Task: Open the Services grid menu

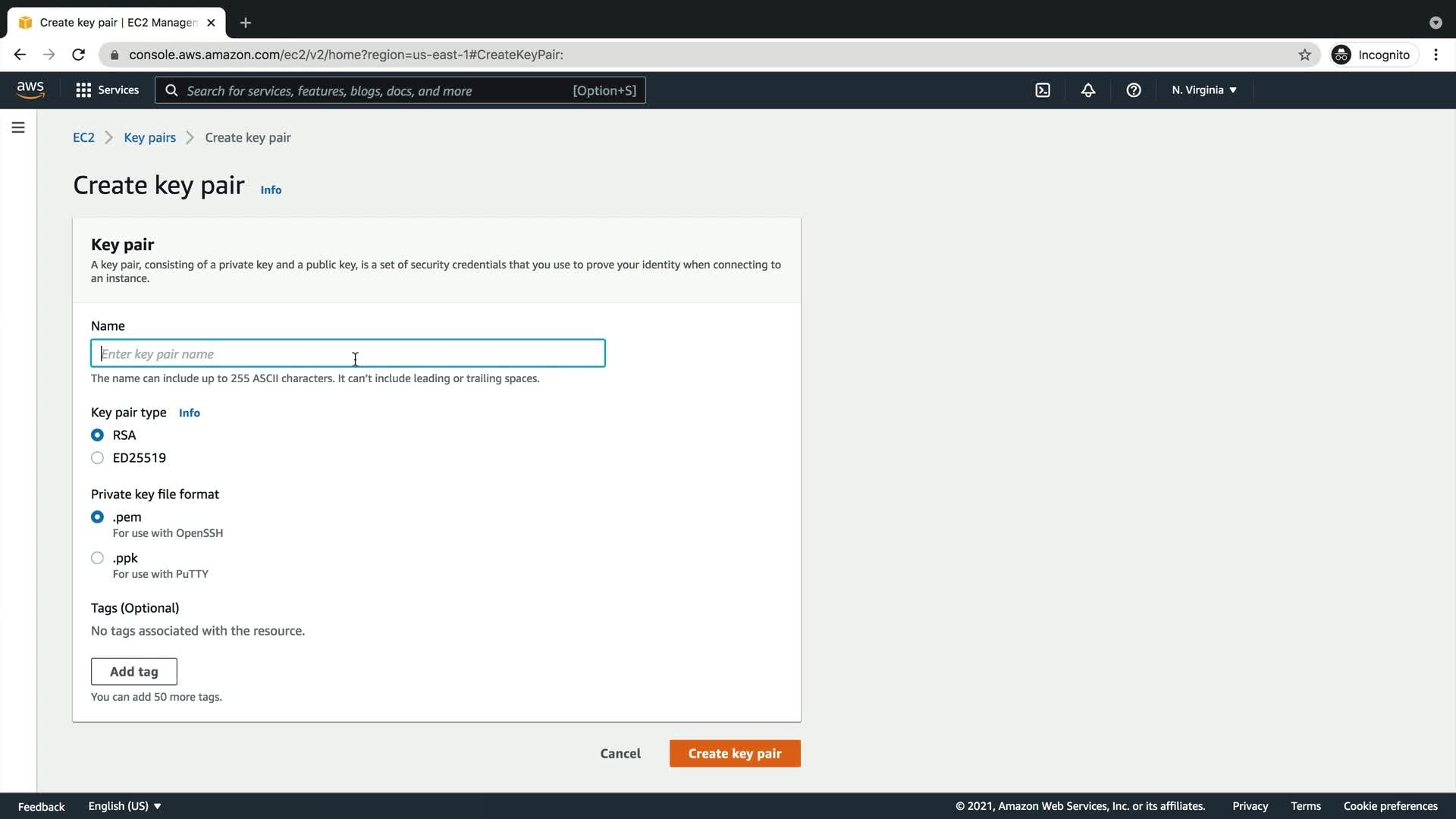Action: coord(107,90)
